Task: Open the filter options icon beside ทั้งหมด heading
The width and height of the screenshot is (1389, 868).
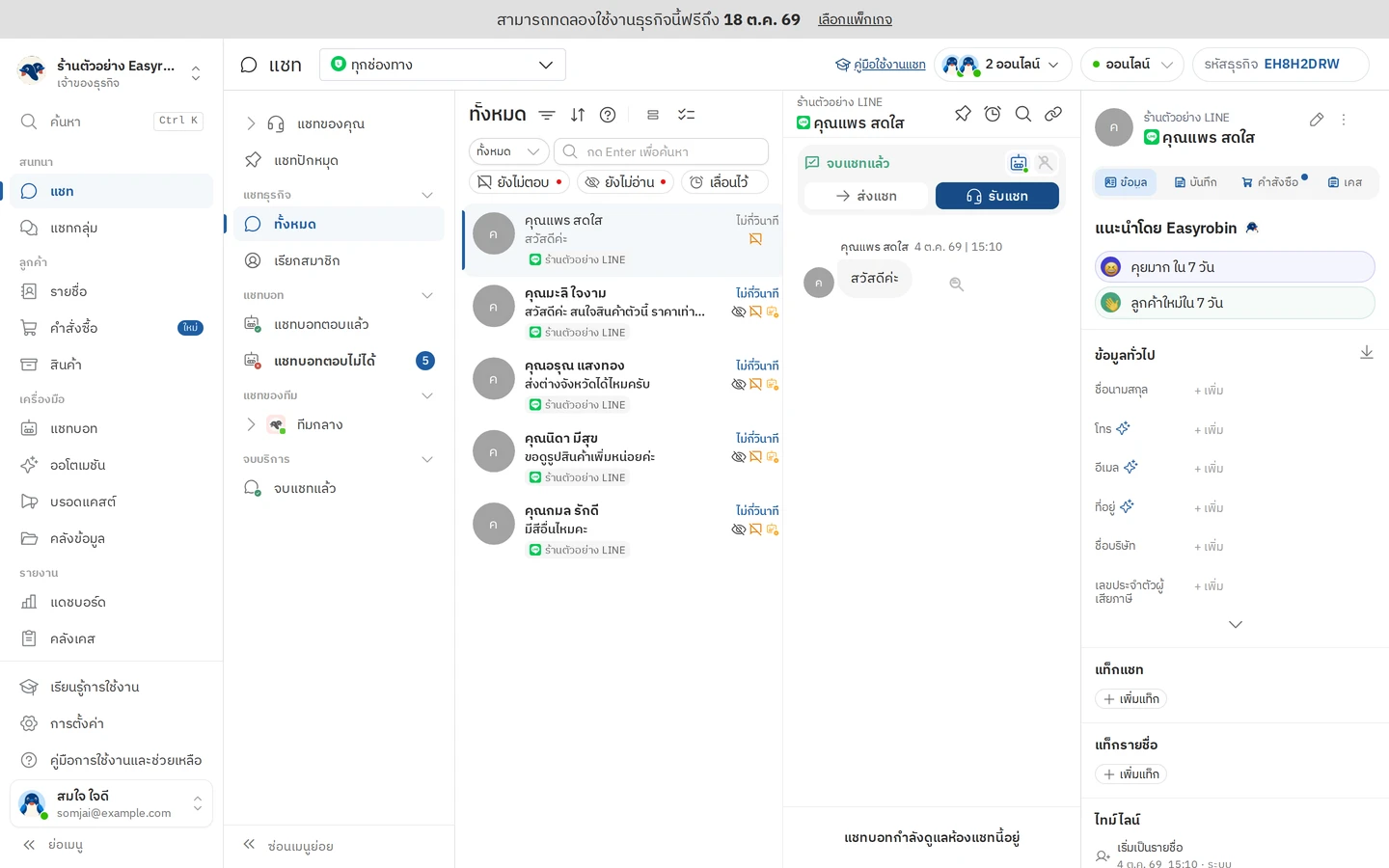Action: coord(547,115)
